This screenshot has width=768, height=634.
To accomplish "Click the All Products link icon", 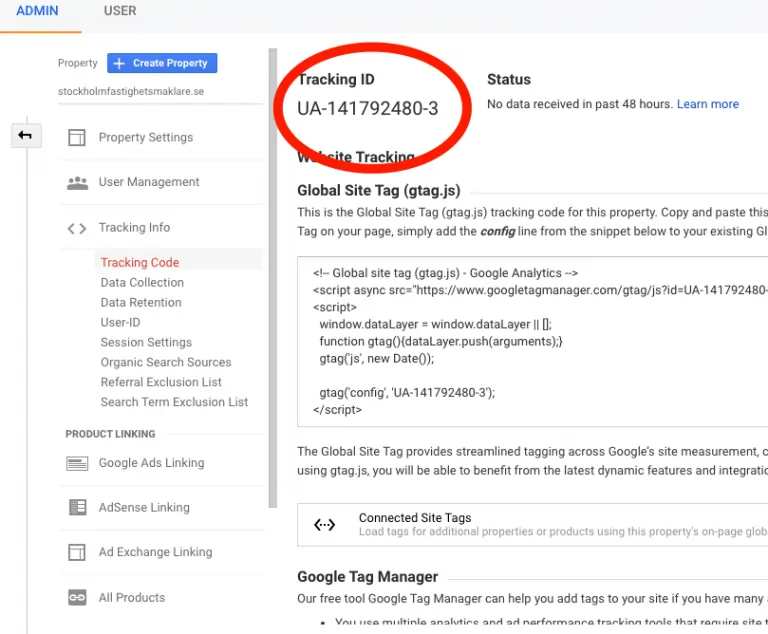I will click(77, 598).
